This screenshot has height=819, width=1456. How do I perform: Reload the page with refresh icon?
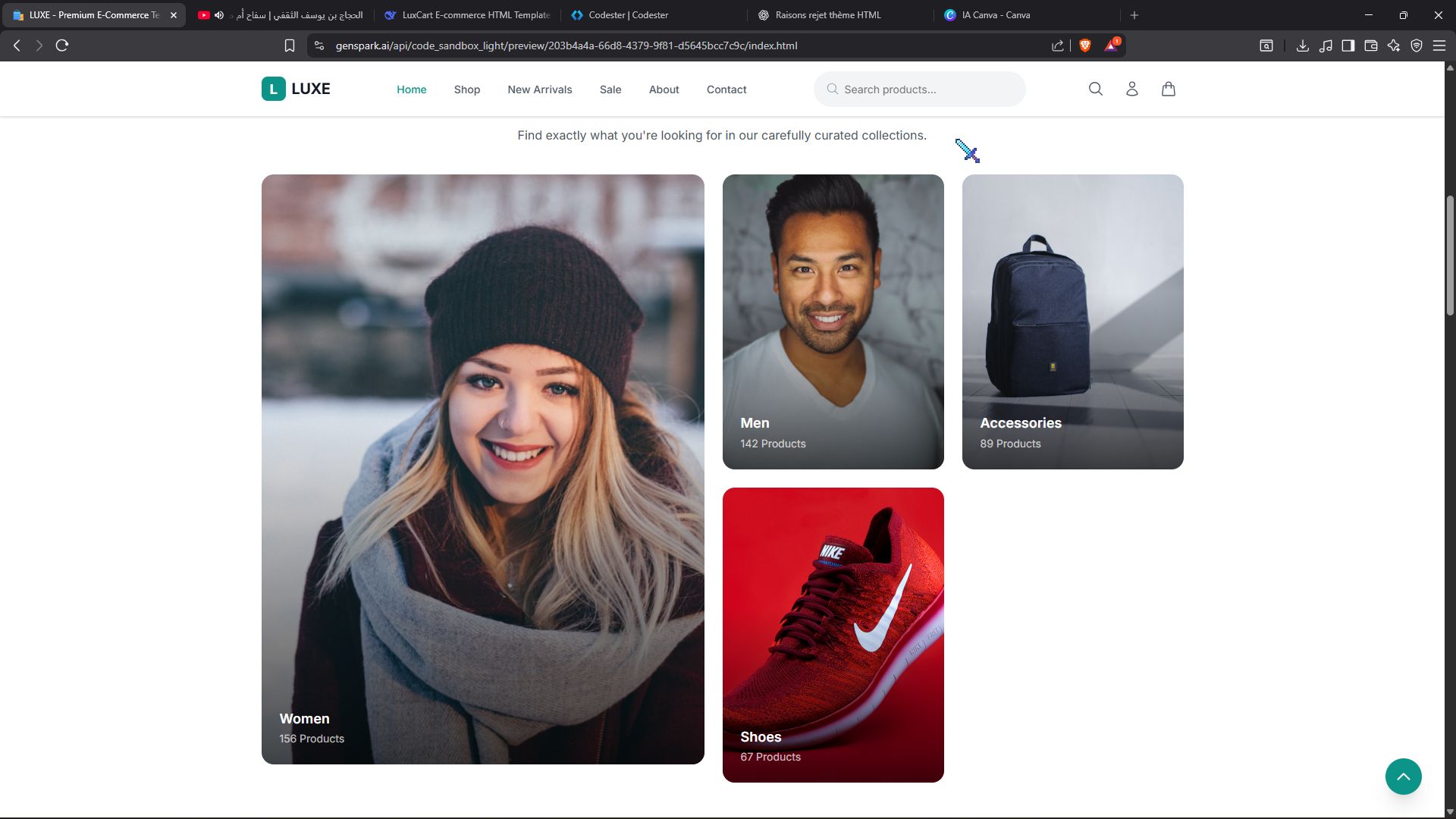coord(62,45)
